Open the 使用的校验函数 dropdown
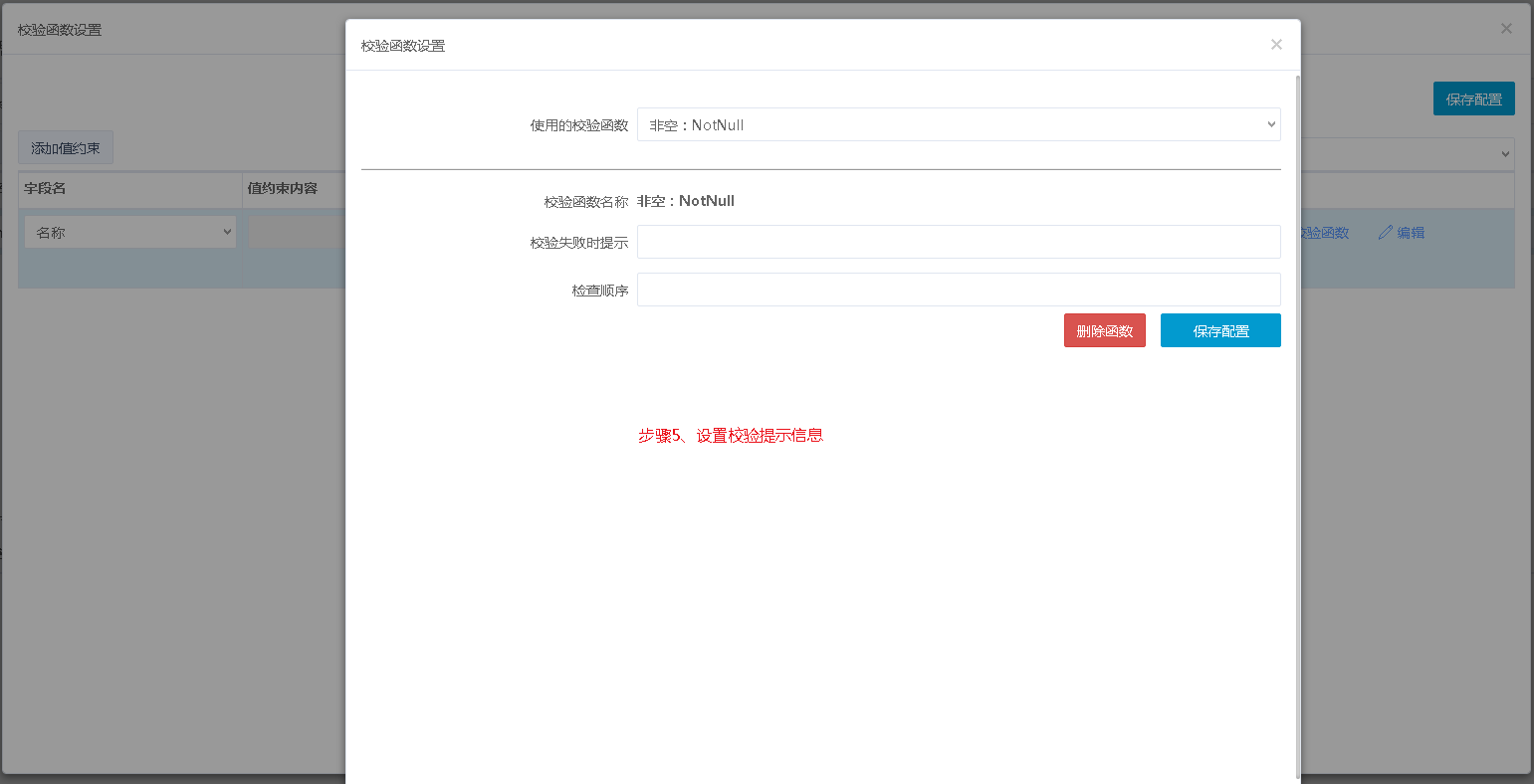The width and height of the screenshot is (1534, 784). click(958, 124)
